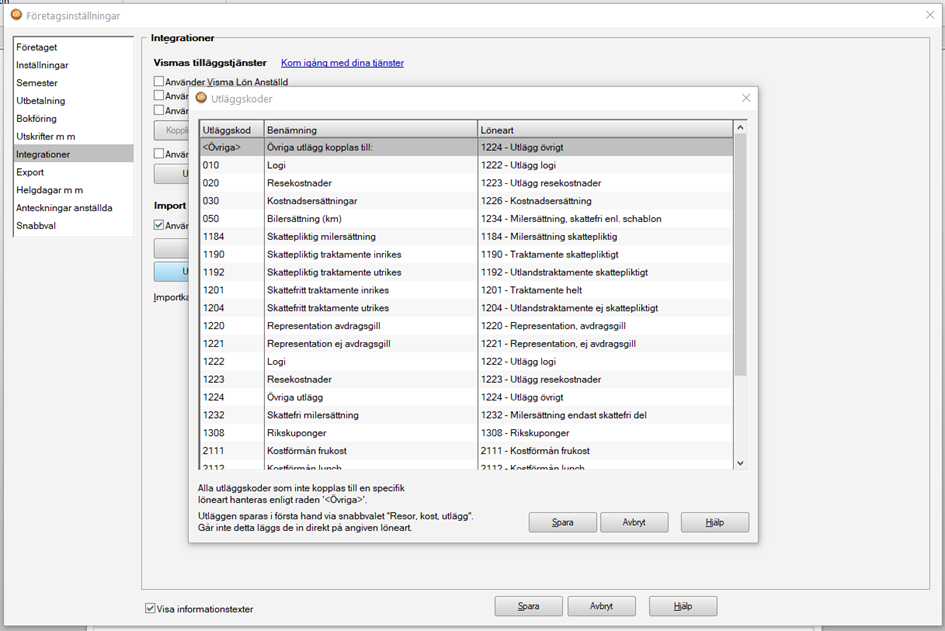The image size is (945, 631).
Task: Select row 1308 Rikskuponger
Action: tap(466, 433)
